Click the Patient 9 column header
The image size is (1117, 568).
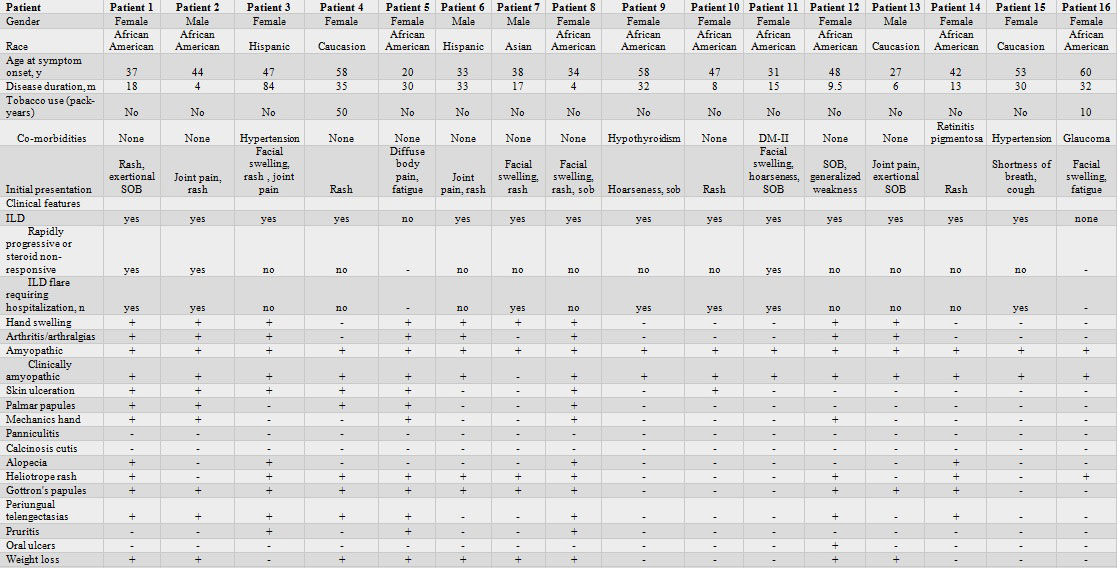[x=641, y=7]
